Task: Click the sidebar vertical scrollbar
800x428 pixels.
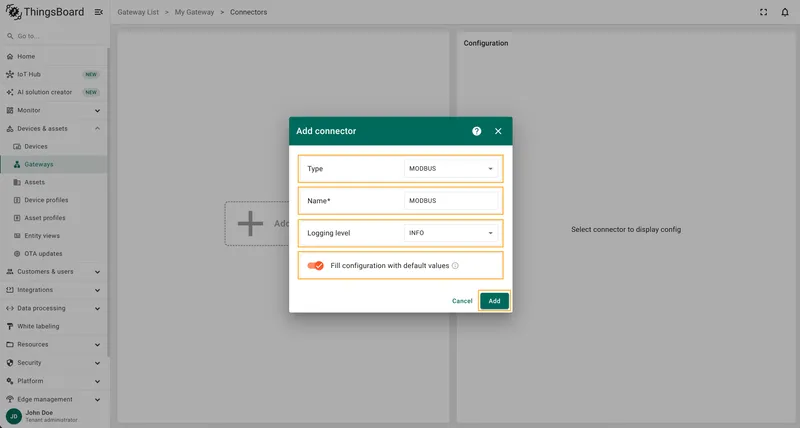Action: coord(108,202)
